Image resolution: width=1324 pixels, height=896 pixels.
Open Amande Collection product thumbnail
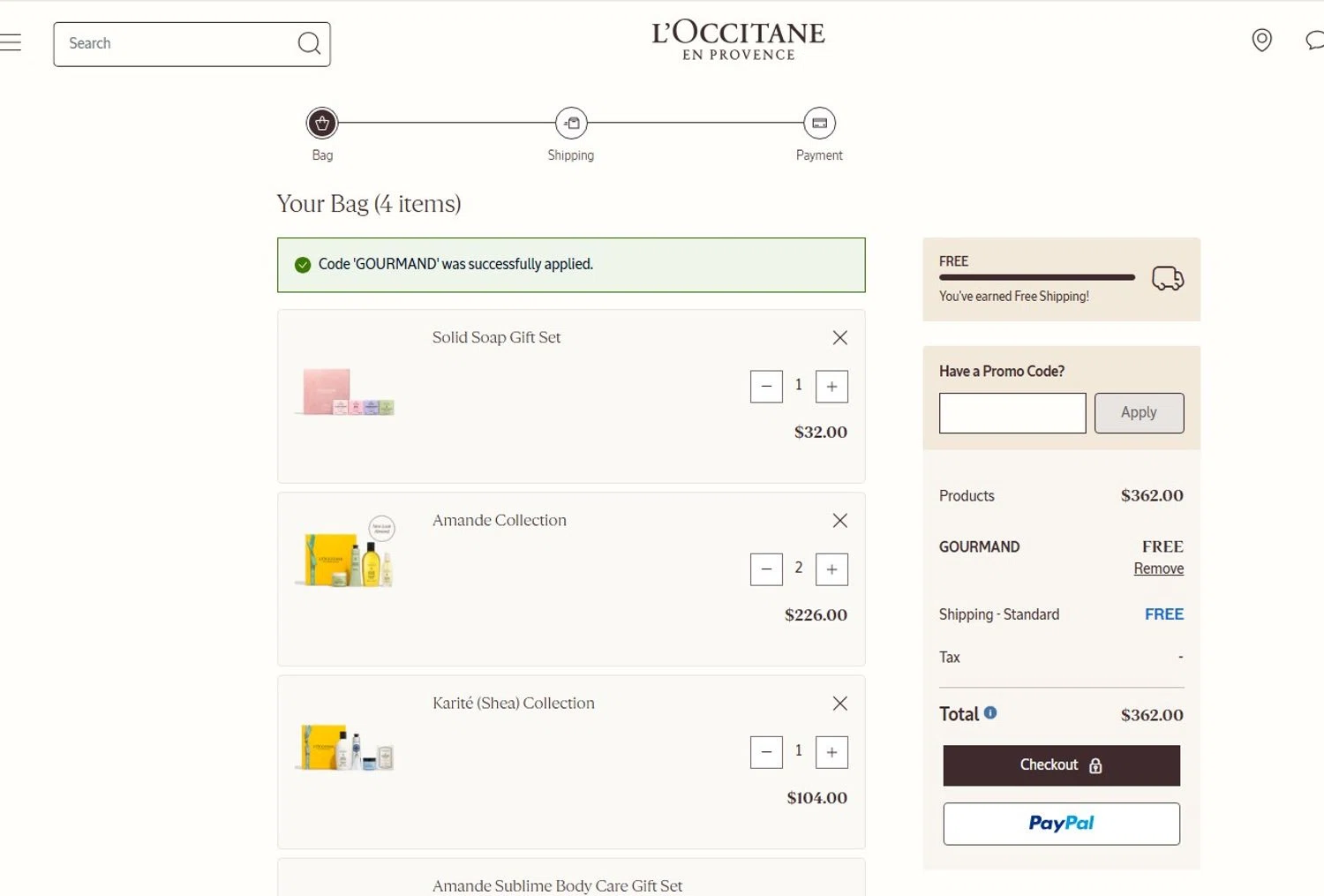(x=346, y=553)
